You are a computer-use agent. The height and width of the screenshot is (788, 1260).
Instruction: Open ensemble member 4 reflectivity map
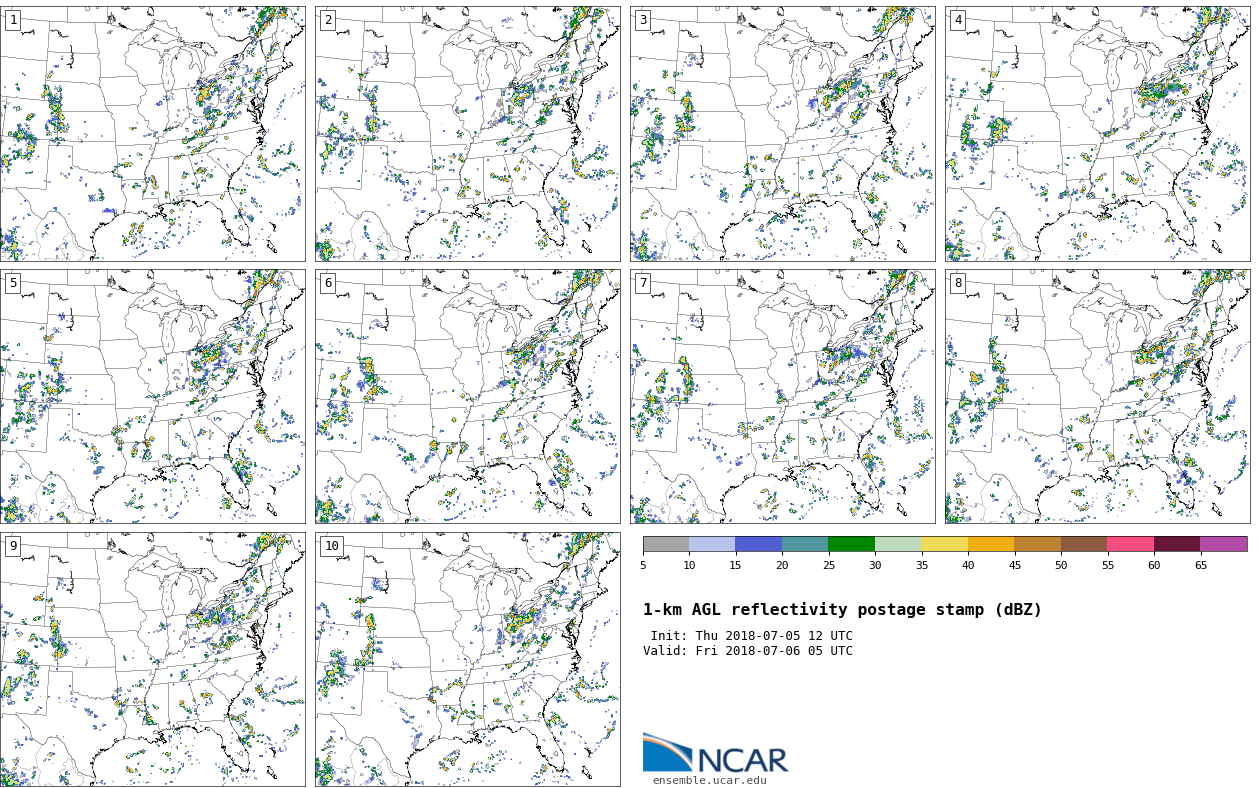coord(1097,134)
